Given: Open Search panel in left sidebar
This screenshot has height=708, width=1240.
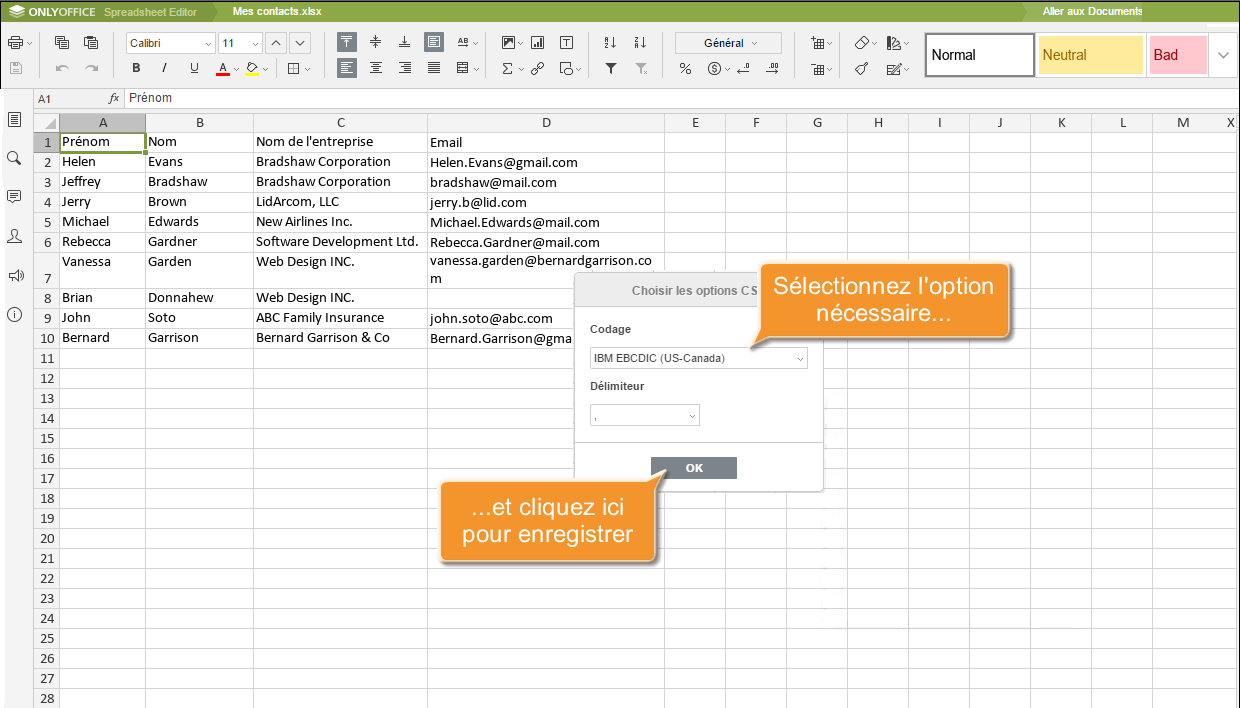Looking at the screenshot, I should pyautogui.click(x=14, y=158).
